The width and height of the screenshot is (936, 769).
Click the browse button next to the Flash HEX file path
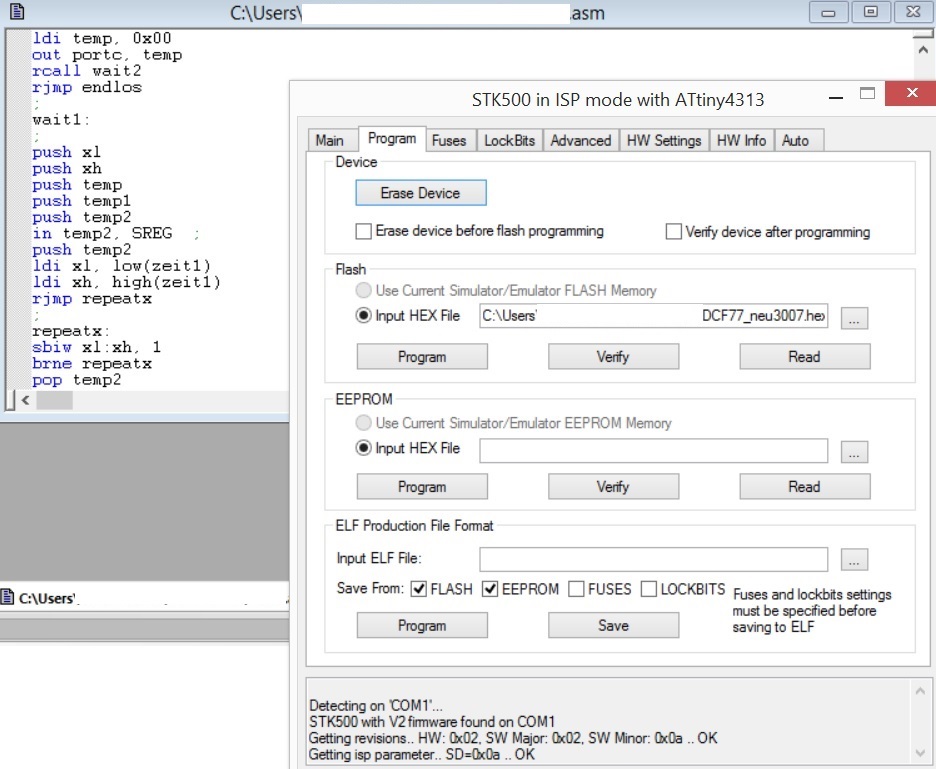(854, 318)
